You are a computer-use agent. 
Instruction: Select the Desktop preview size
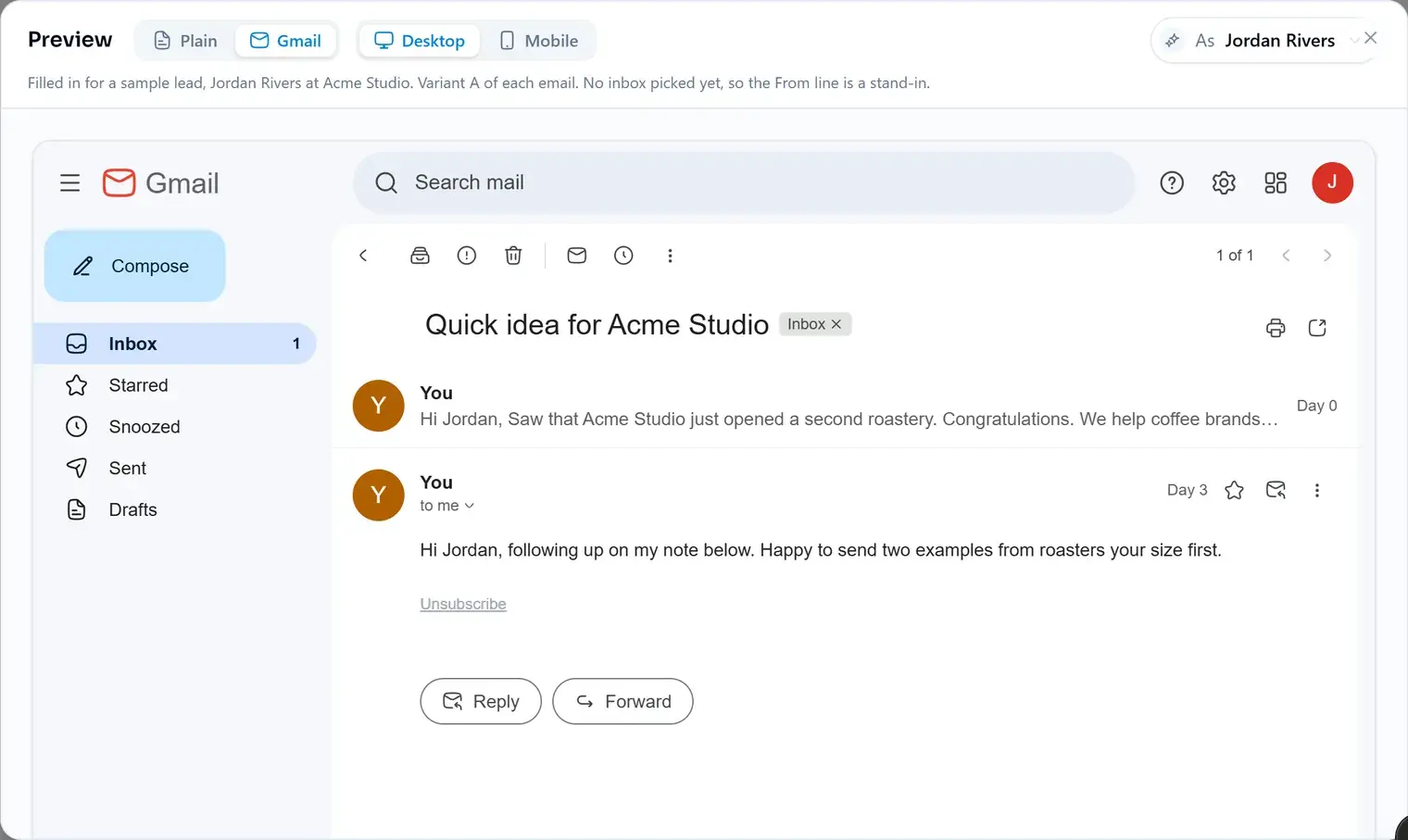[x=420, y=41]
